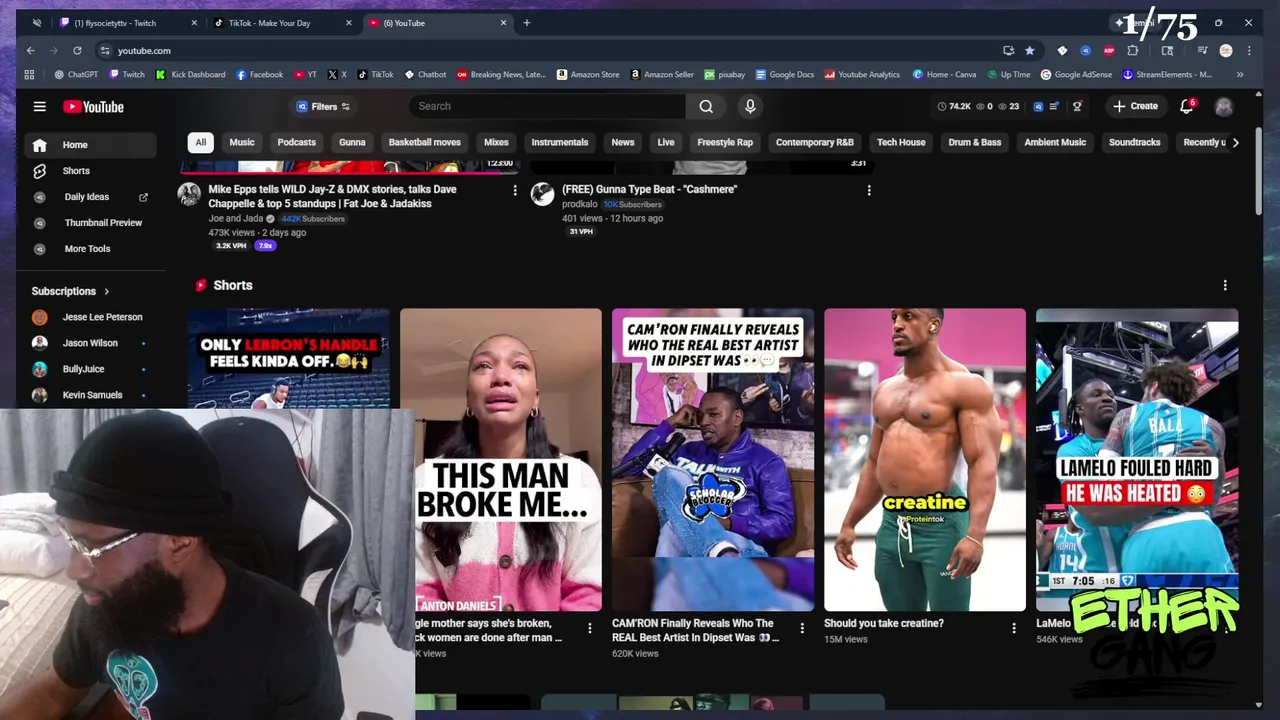This screenshot has height=720, width=1280.
Task: Select the Ambient Music chip
Action: [1055, 142]
